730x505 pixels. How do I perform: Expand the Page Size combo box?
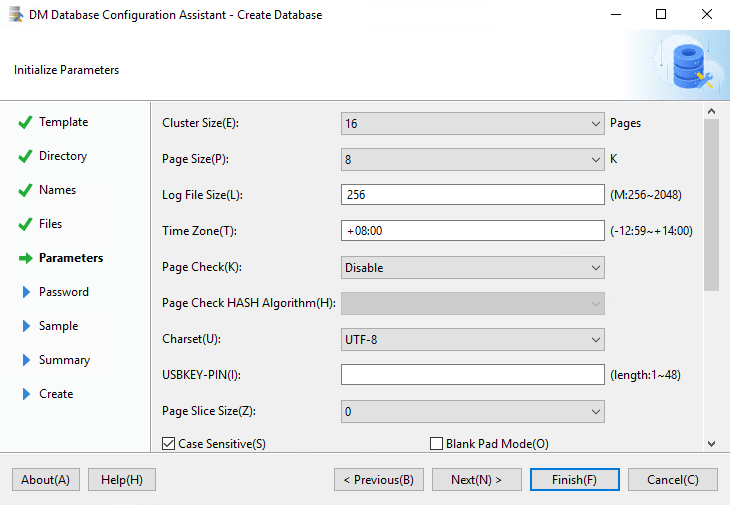(472, 158)
